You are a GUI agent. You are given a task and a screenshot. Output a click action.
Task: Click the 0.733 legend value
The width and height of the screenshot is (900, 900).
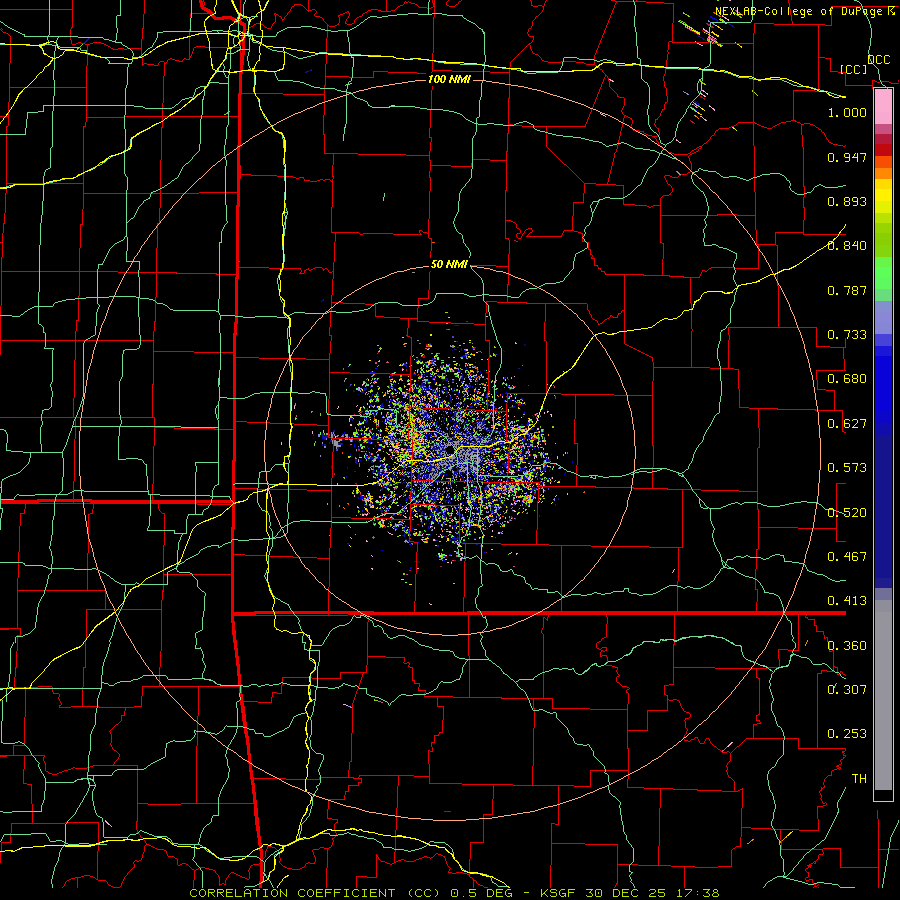point(847,335)
